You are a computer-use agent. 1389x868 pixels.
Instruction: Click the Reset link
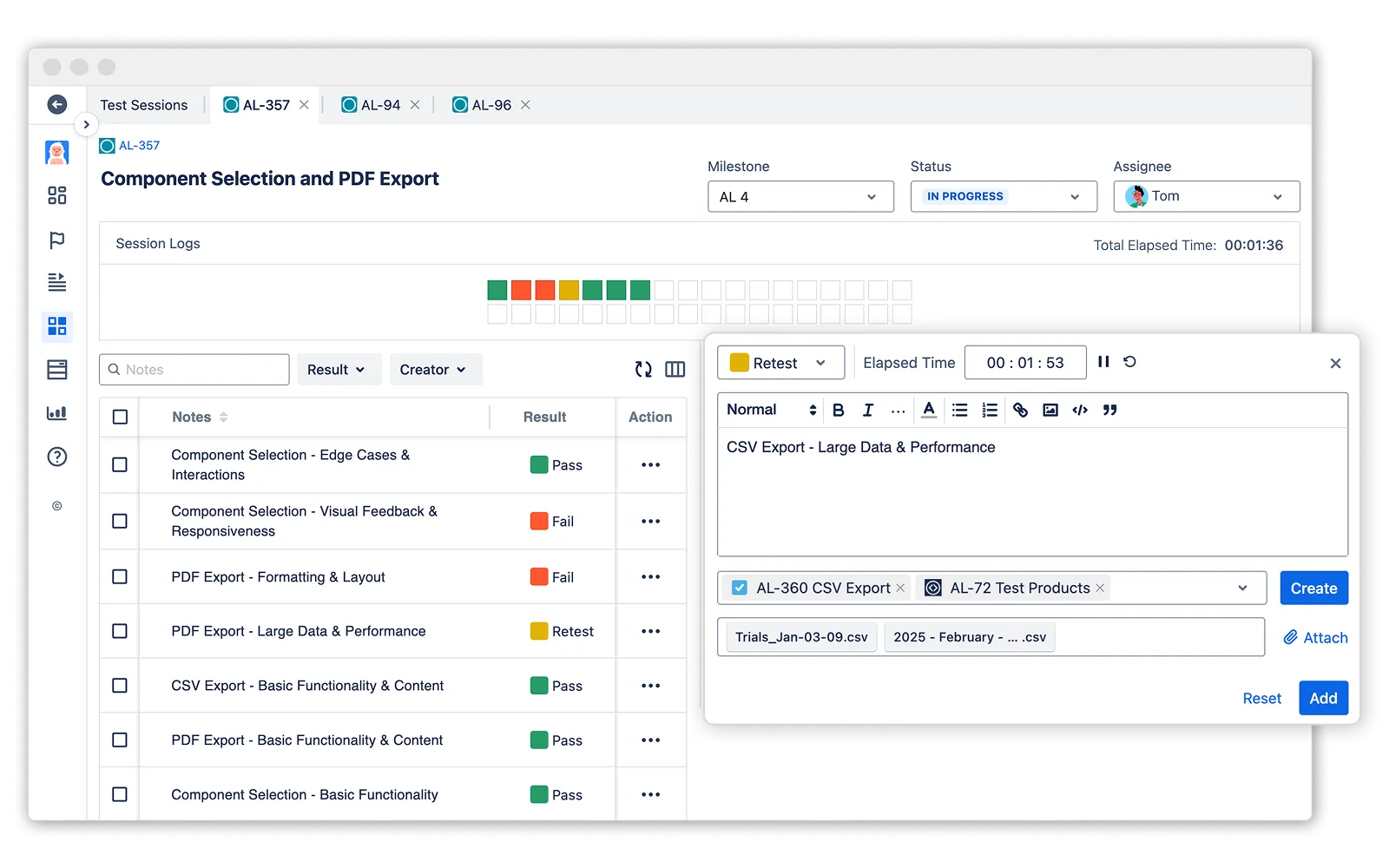point(1261,698)
